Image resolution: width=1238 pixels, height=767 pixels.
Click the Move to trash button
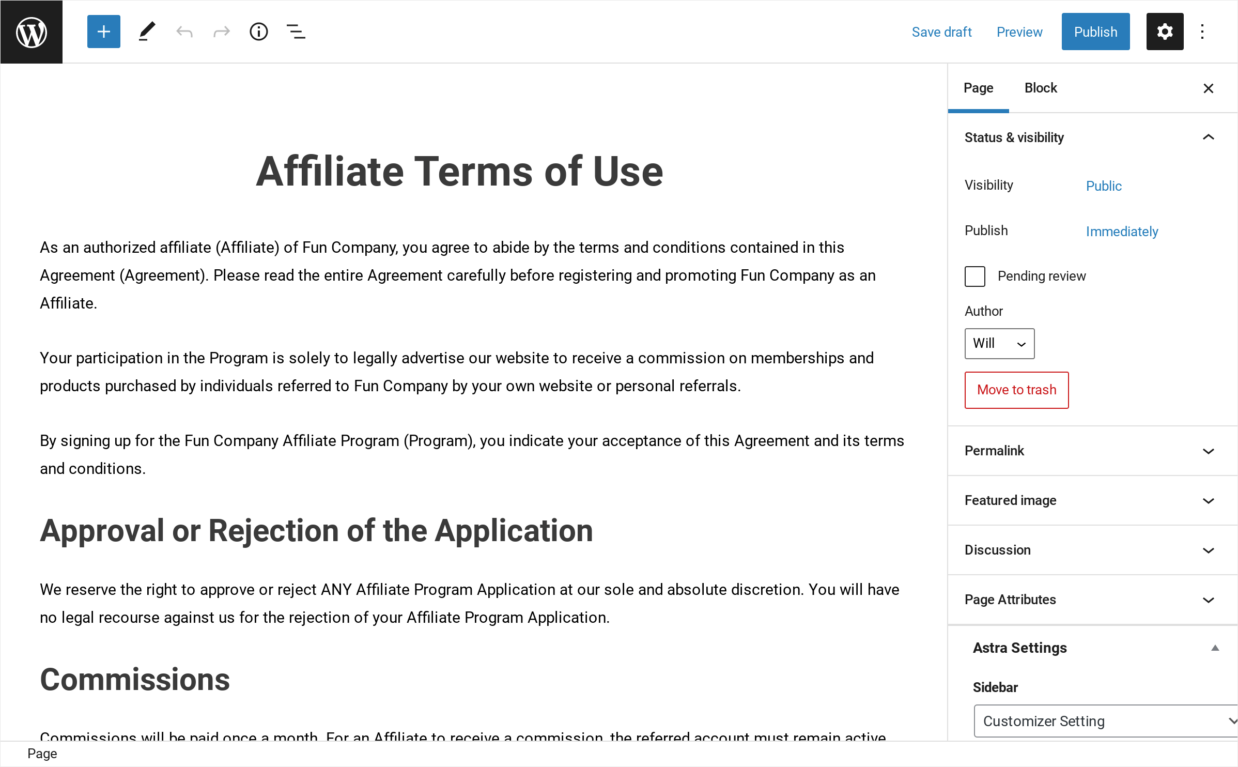tap(1016, 390)
